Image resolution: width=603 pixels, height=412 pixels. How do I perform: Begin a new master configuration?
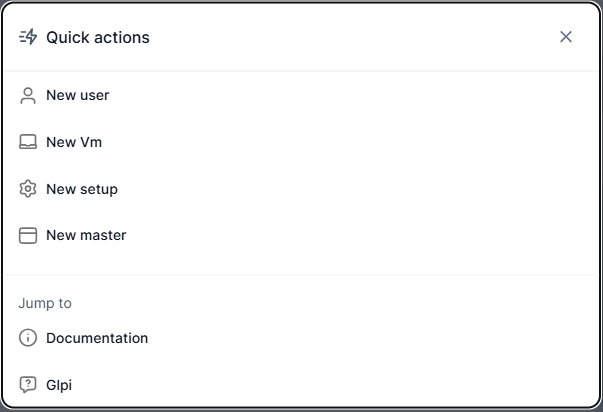[301, 235]
